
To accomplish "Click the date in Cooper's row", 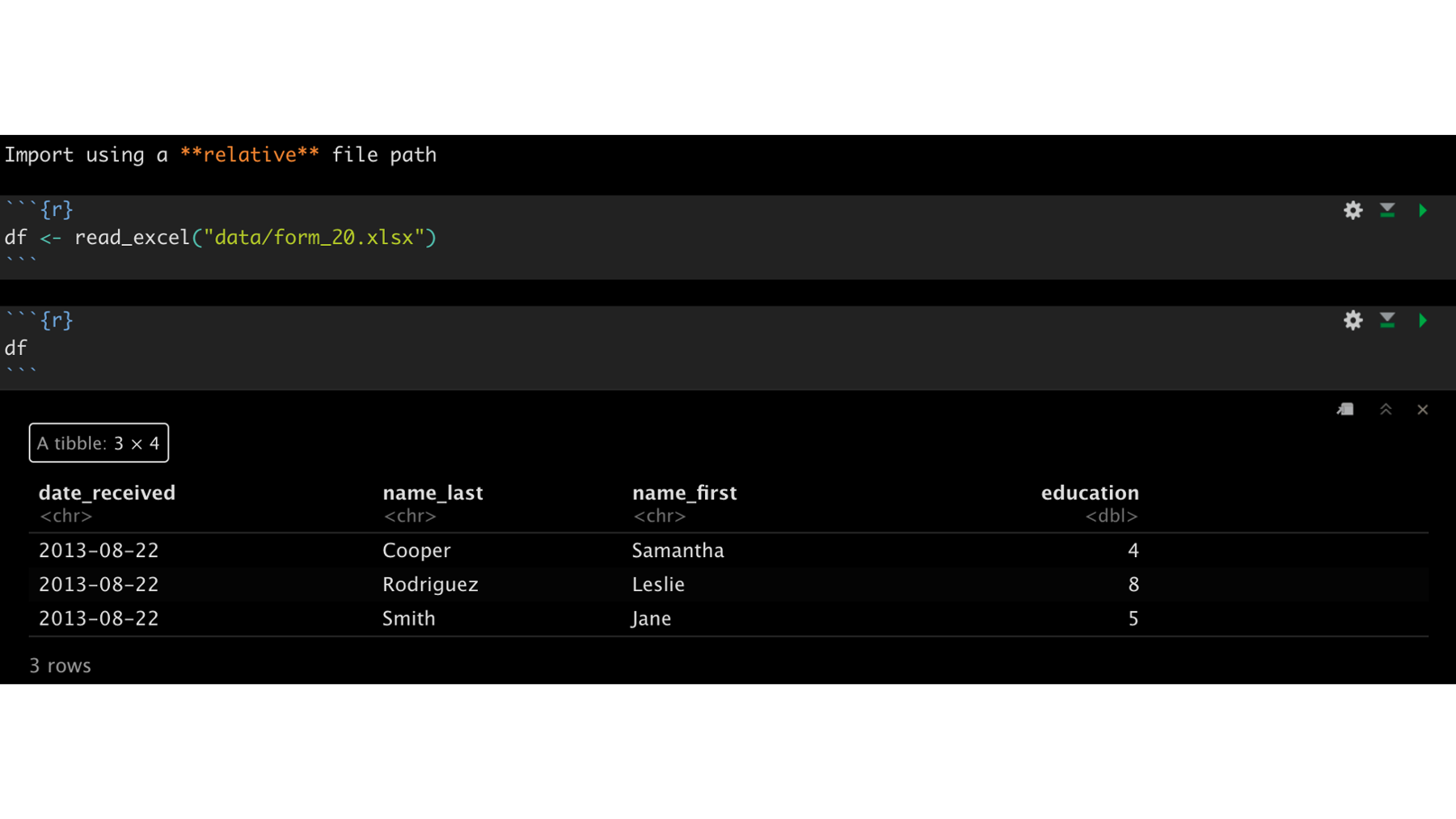I will point(99,551).
